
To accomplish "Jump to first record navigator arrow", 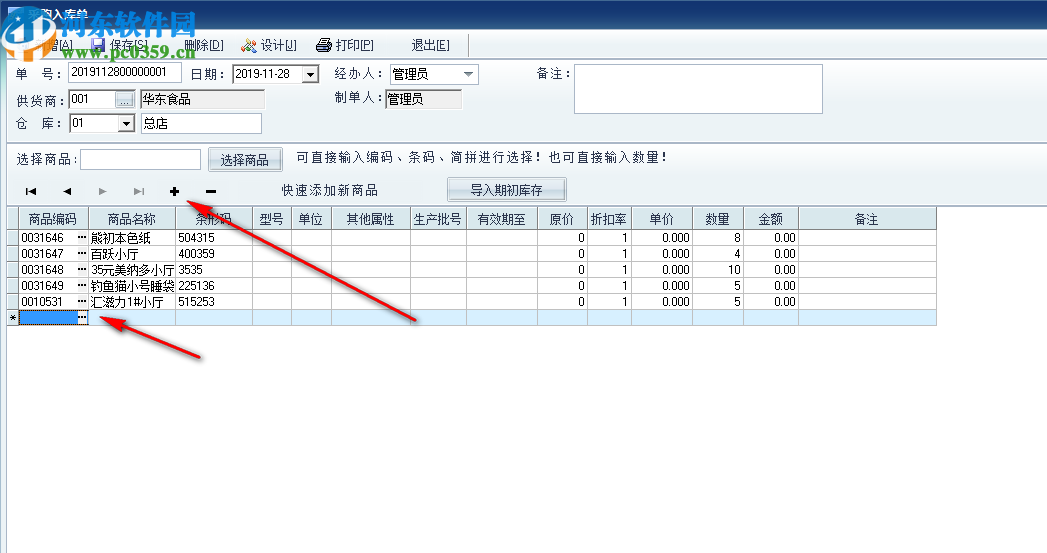I will tap(31, 192).
